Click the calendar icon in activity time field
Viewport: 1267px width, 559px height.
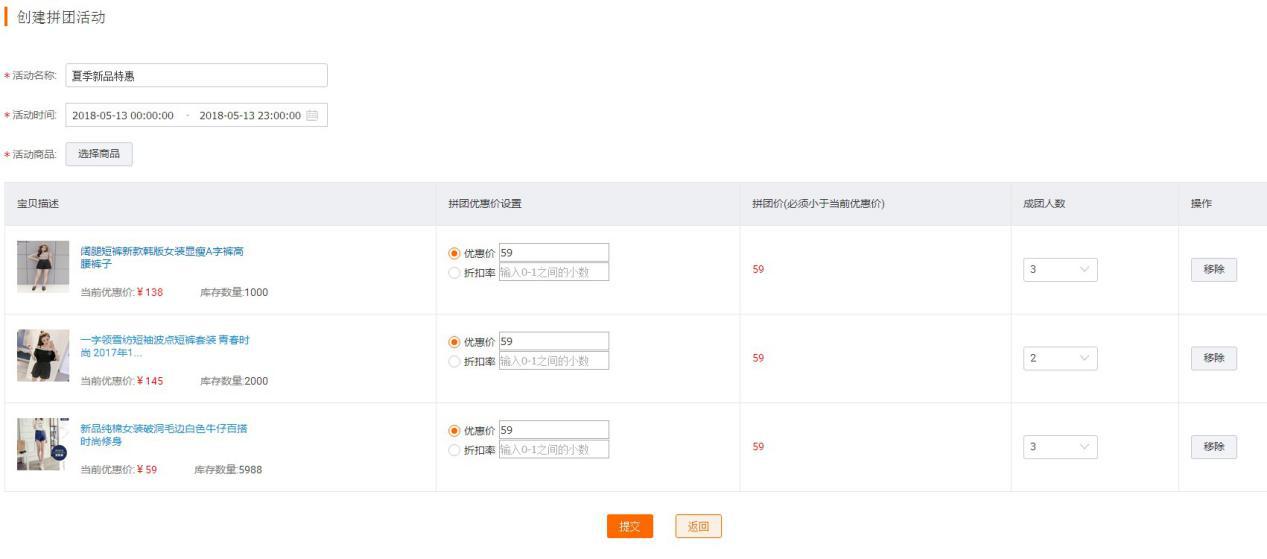click(x=312, y=116)
